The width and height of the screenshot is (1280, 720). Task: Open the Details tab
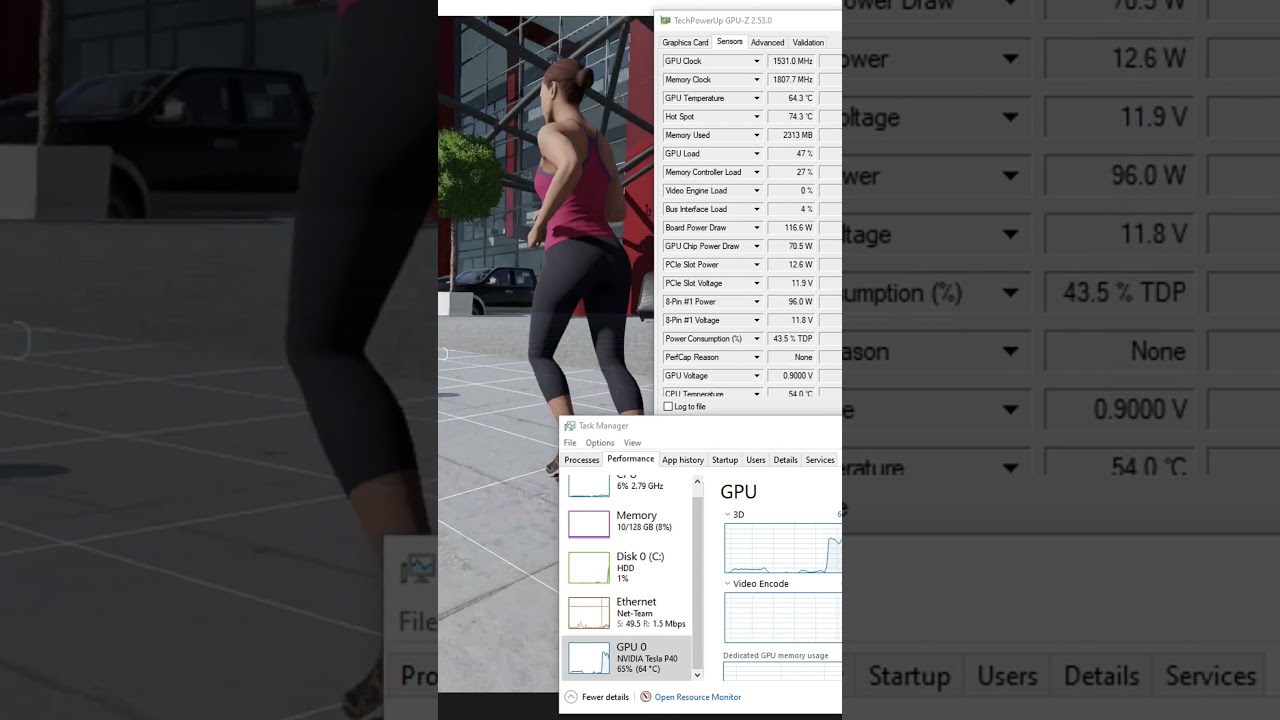[786, 460]
